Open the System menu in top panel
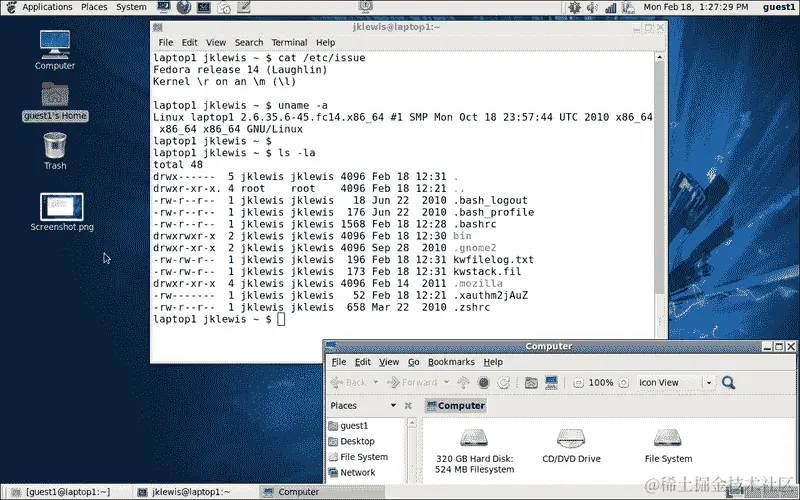 (x=131, y=7)
